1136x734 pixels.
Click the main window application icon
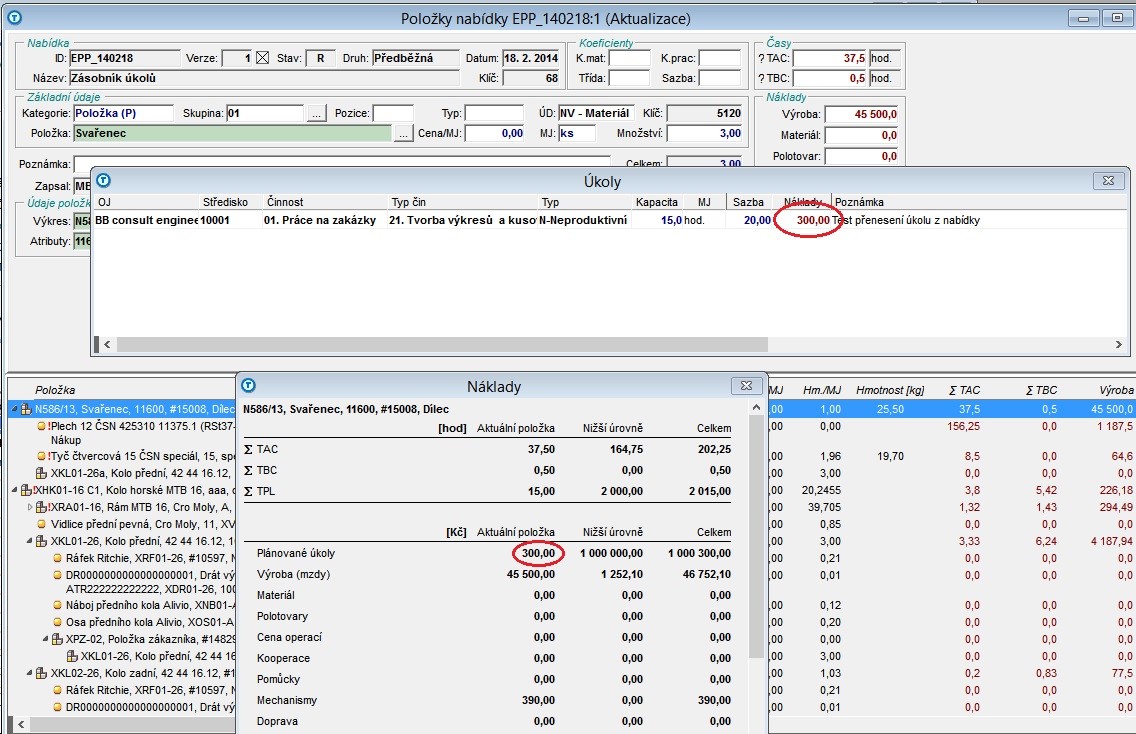tap(13, 18)
